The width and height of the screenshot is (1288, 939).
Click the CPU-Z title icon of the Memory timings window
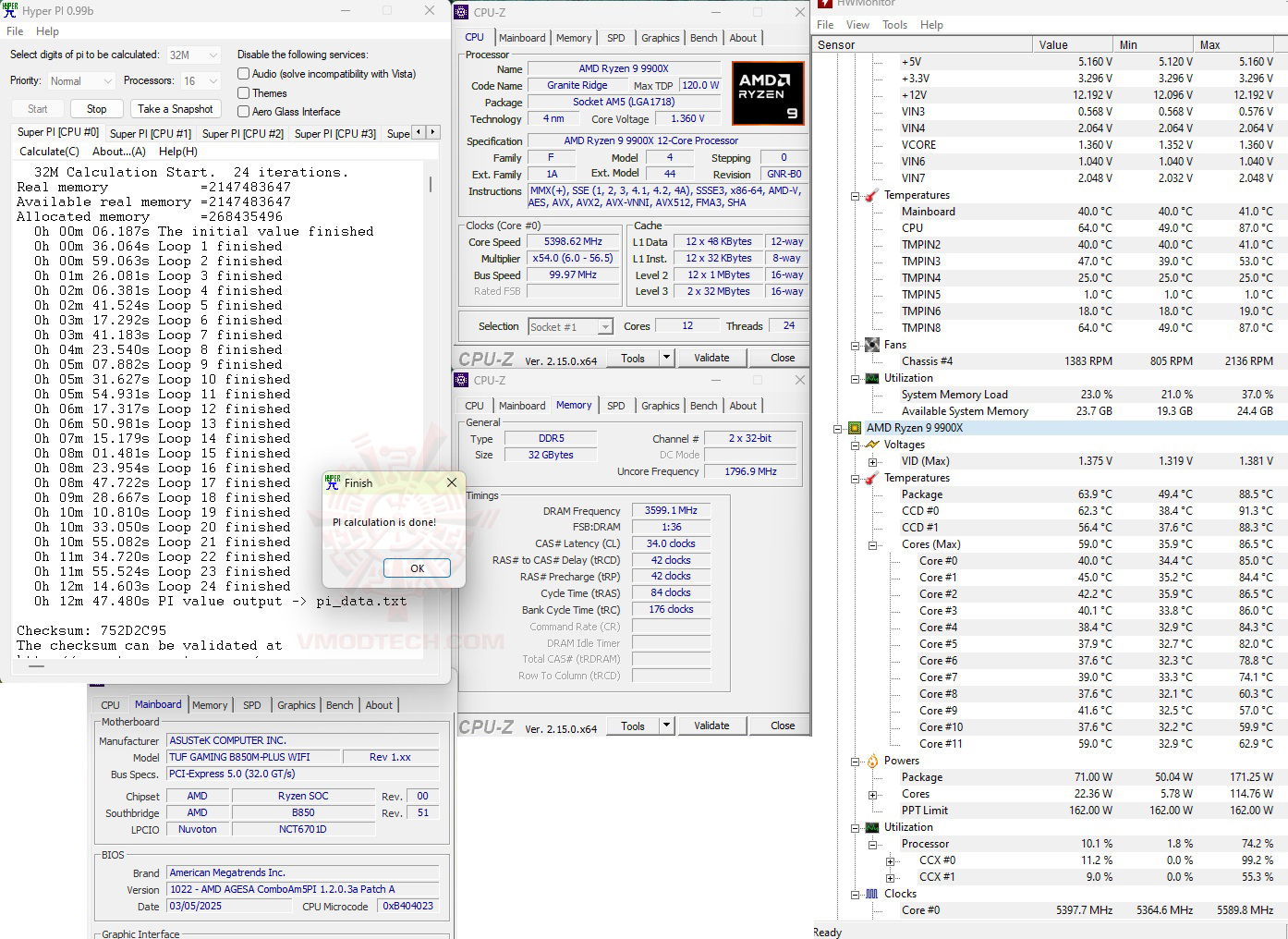461,380
